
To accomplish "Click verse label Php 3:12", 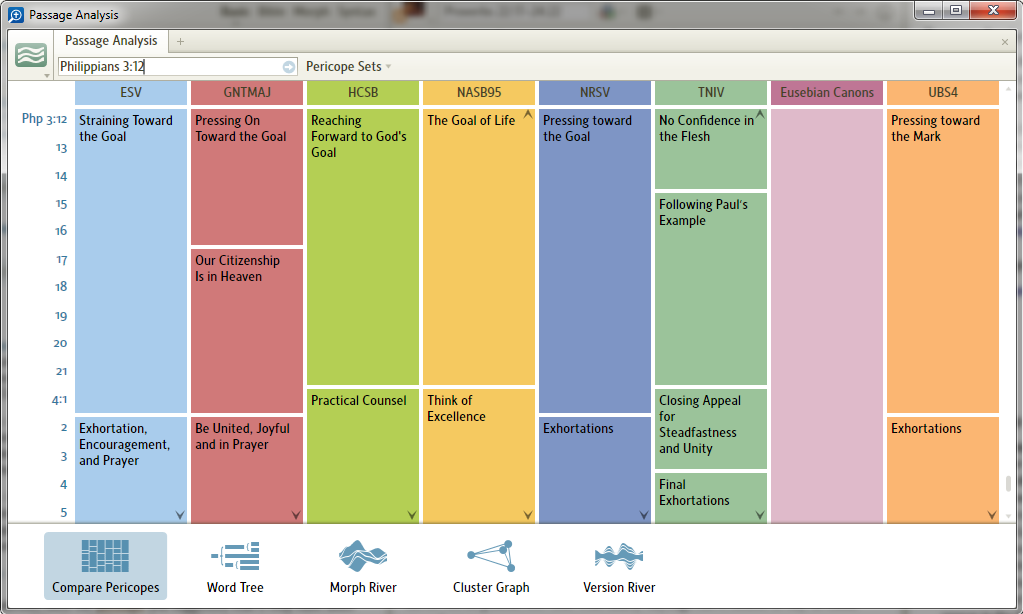I will pos(44,119).
